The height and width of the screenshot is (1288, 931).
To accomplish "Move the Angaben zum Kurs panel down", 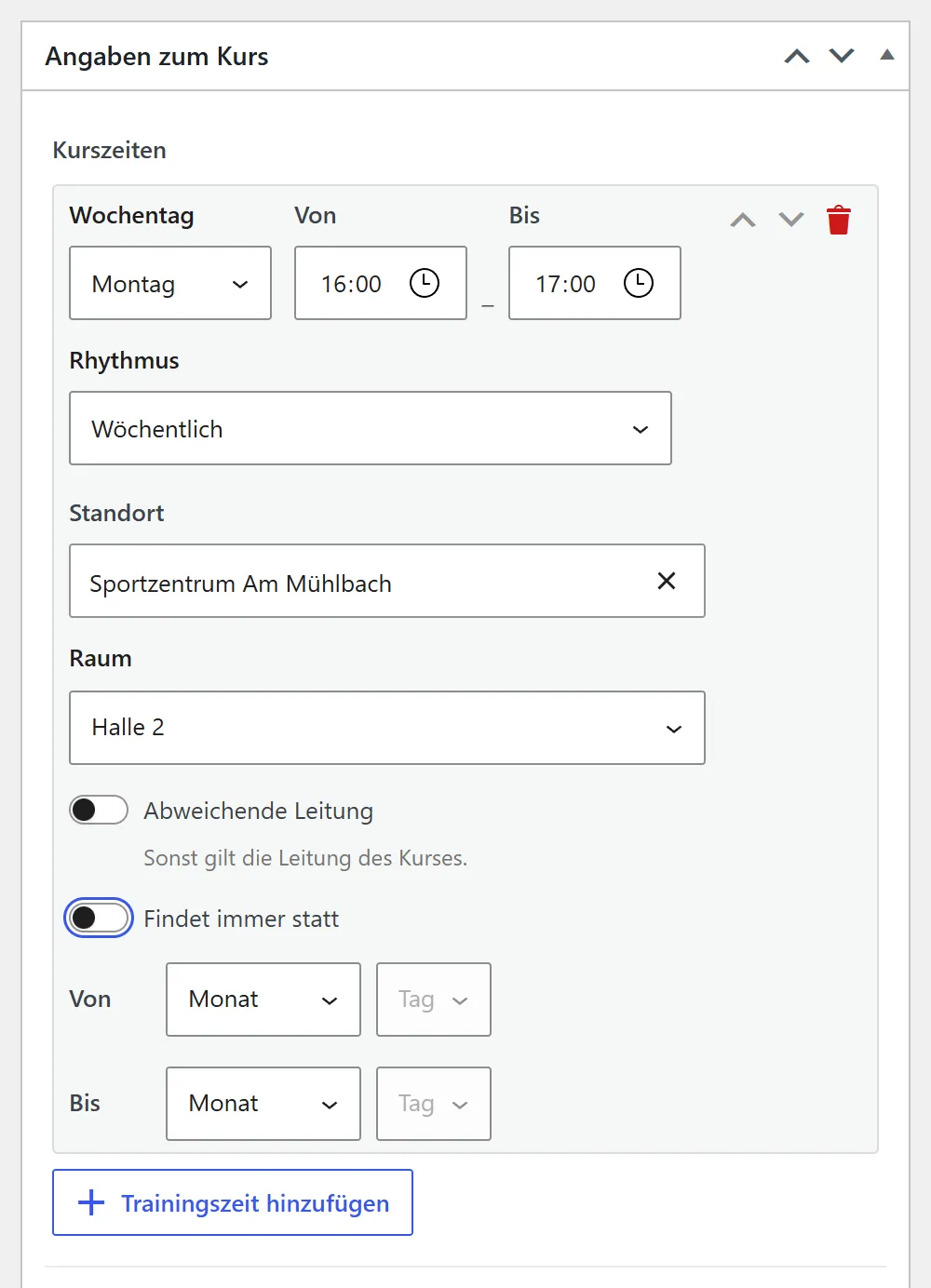I will coord(842,56).
